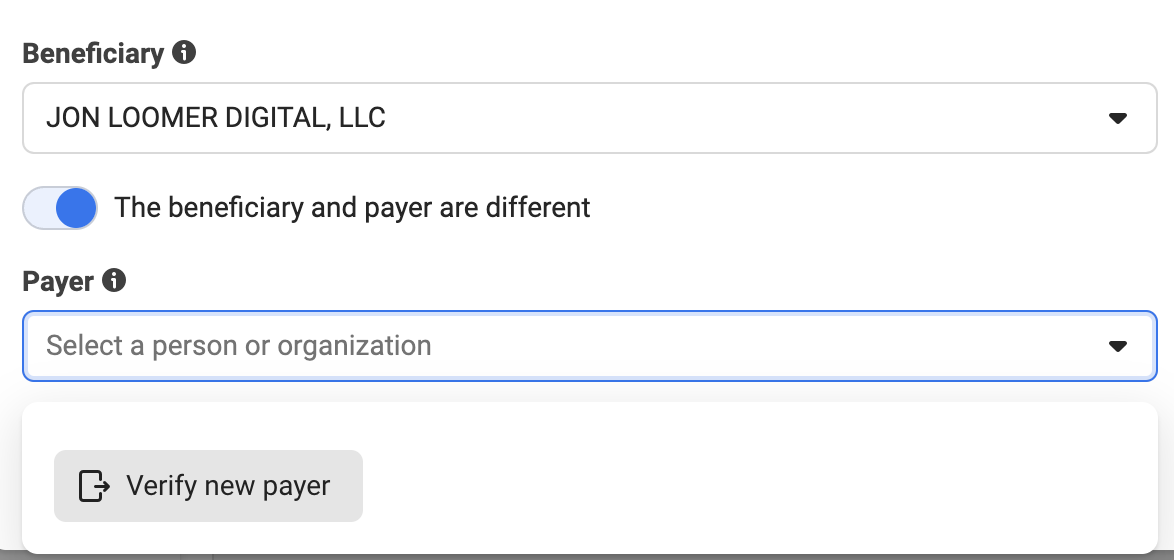Click the sign-out arrow icon on Verify new payer
Image resolution: width=1174 pixels, height=560 pixels.
(94, 486)
